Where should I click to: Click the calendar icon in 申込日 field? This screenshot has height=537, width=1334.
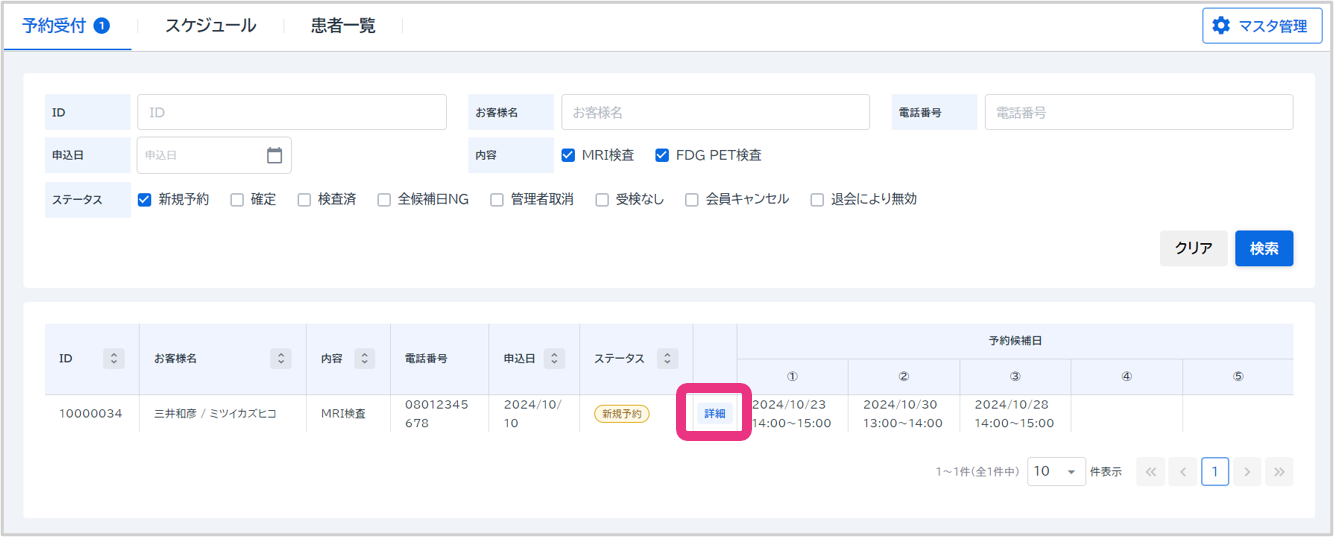click(275, 156)
